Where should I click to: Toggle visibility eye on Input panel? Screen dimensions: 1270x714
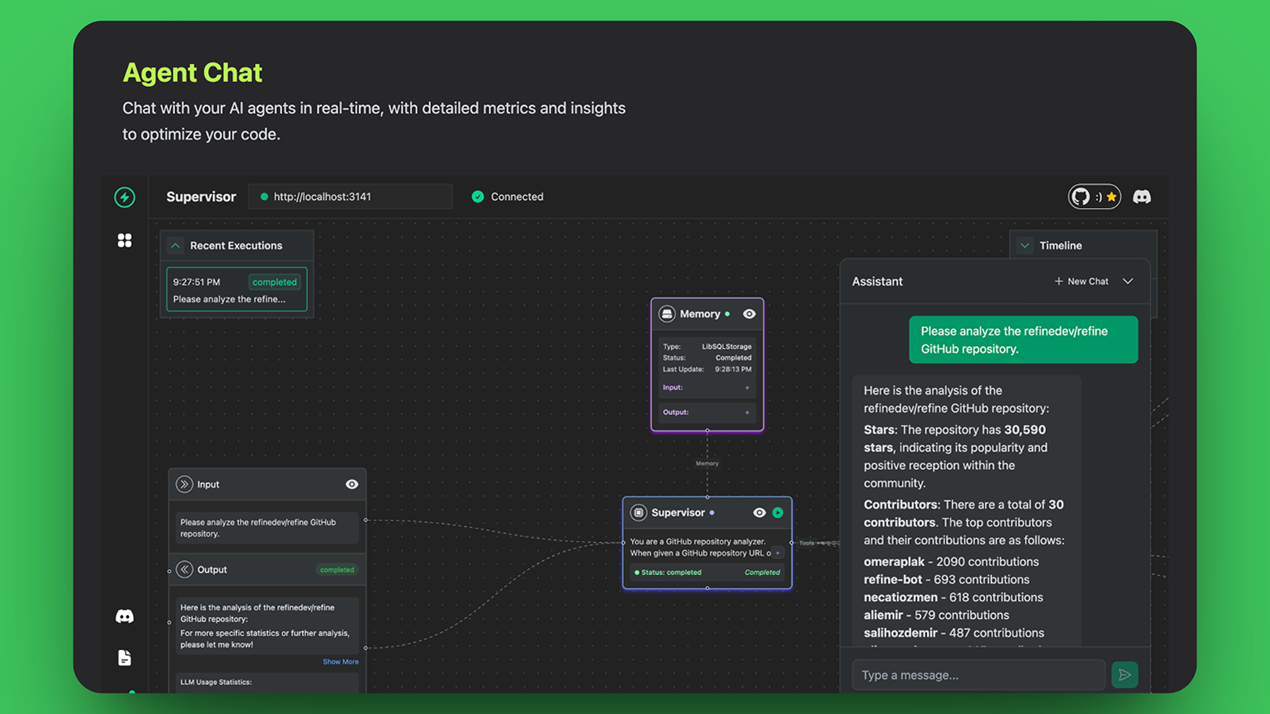pyautogui.click(x=352, y=484)
